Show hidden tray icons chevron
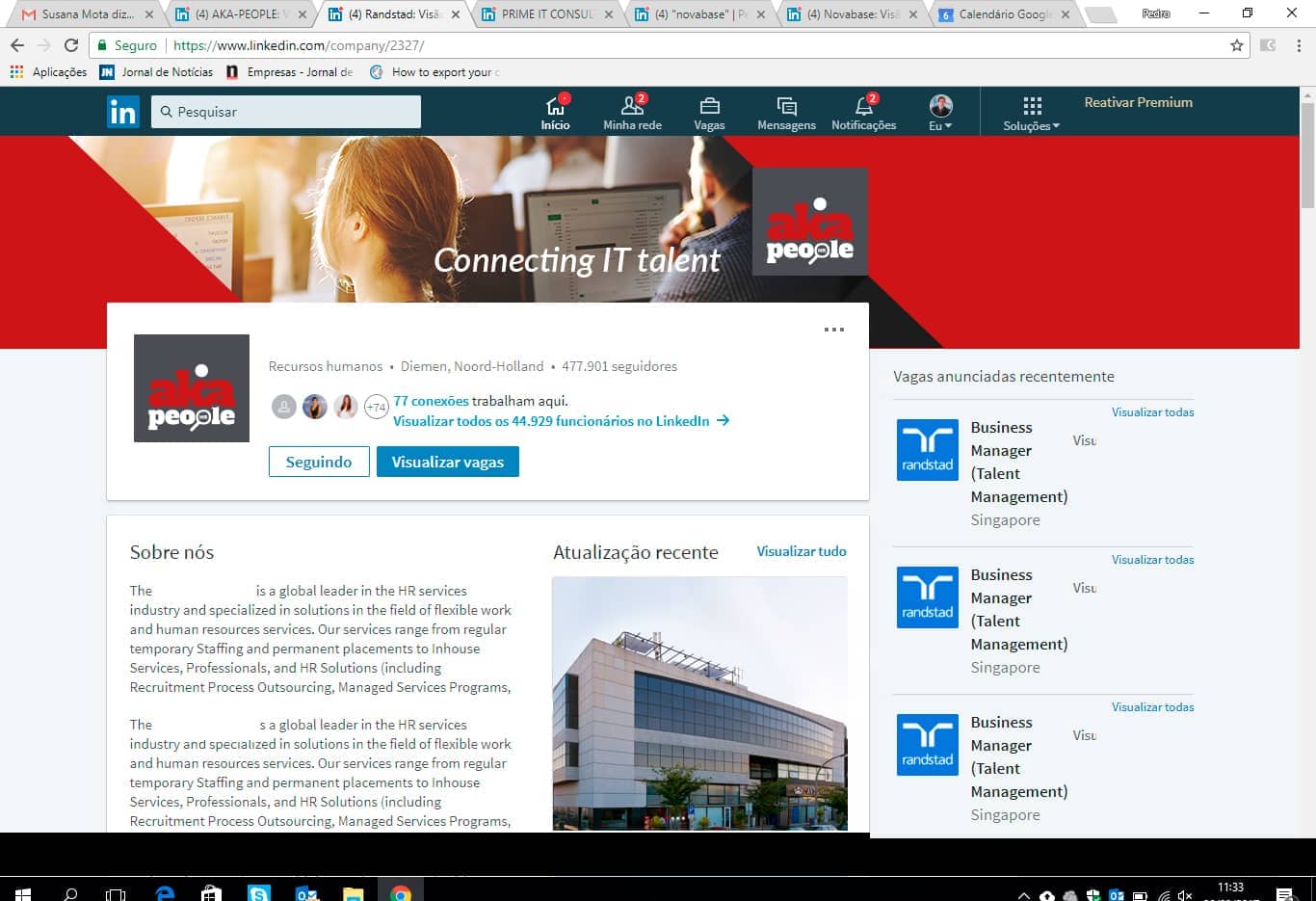The width and height of the screenshot is (1316, 901). click(1023, 895)
